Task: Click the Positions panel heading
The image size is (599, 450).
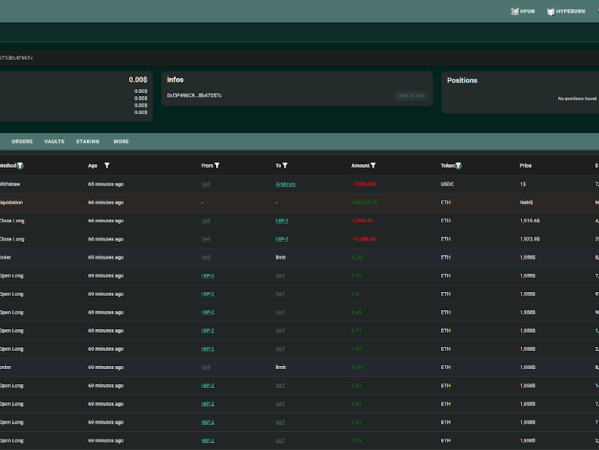Action: pyautogui.click(x=462, y=81)
